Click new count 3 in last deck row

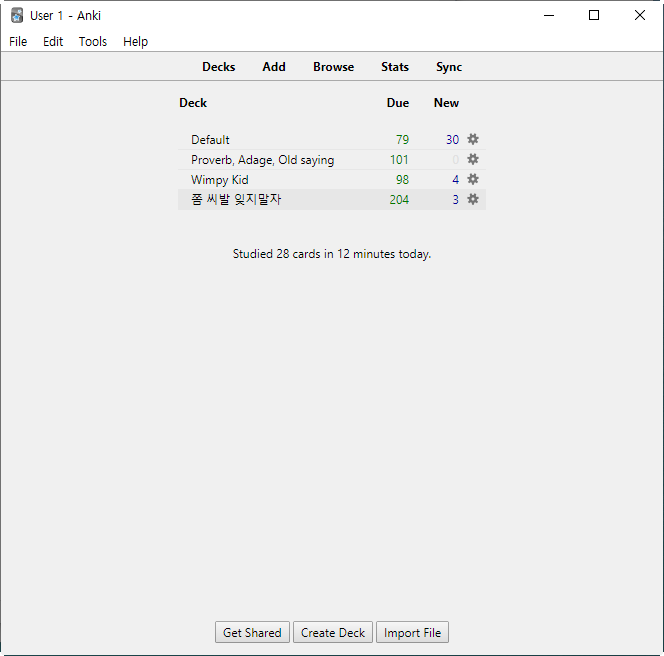(456, 199)
